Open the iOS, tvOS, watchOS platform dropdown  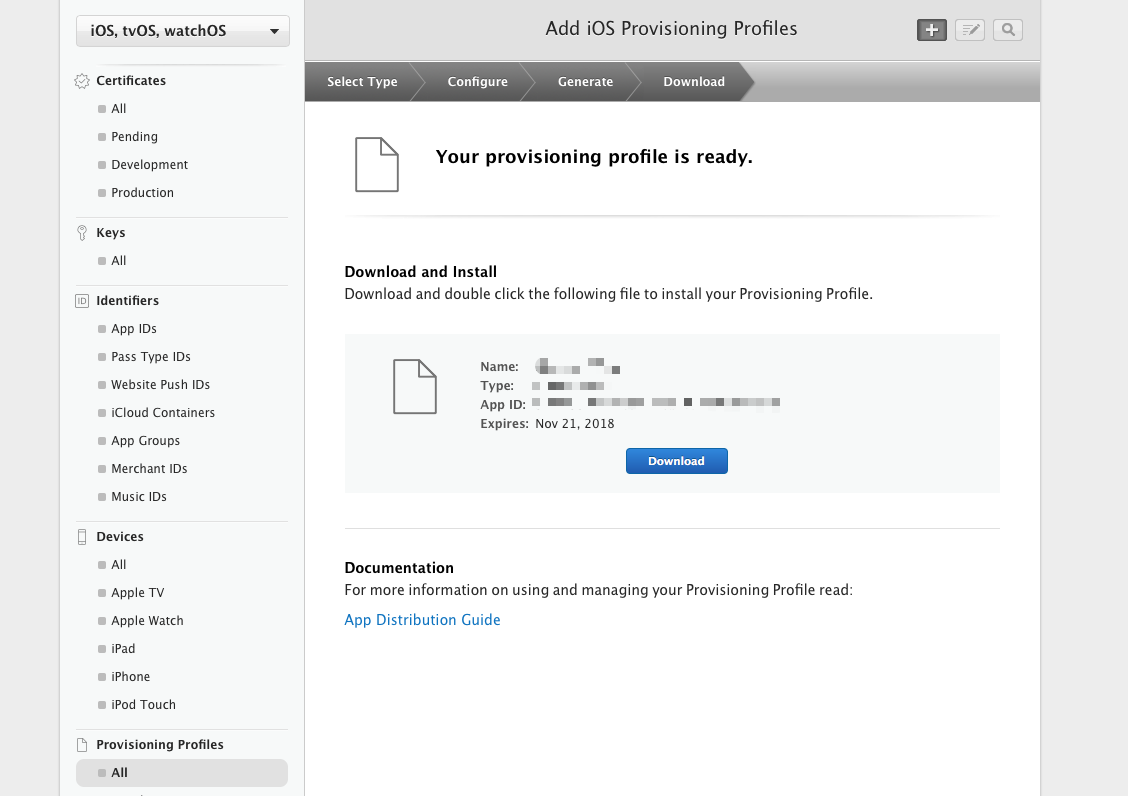pyautogui.click(x=183, y=31)
